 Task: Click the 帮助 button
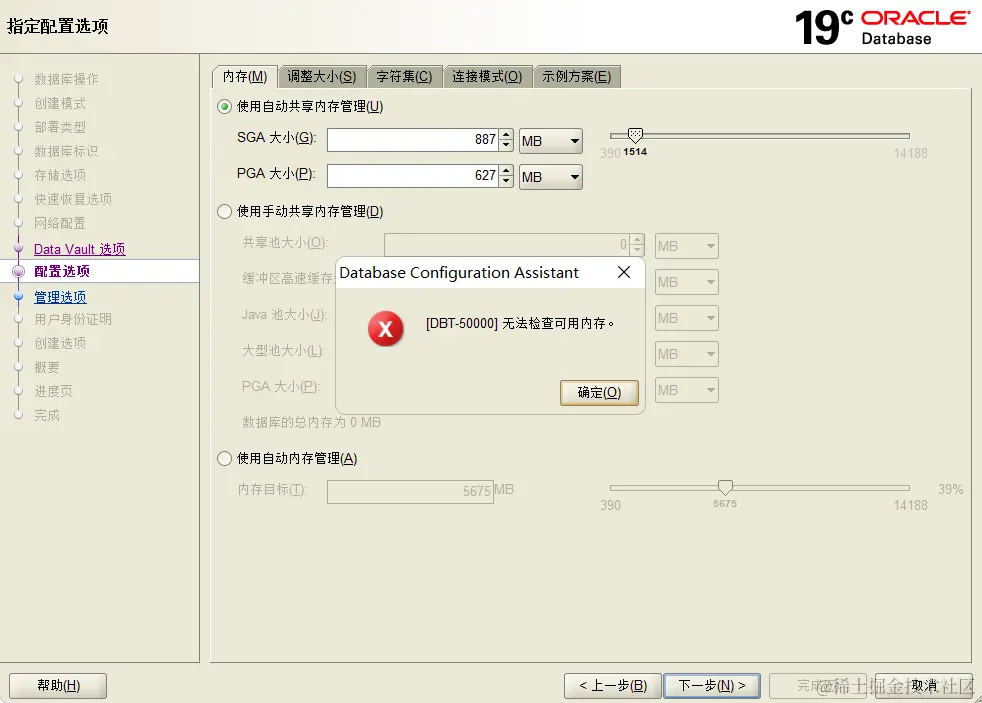[57, 686]
